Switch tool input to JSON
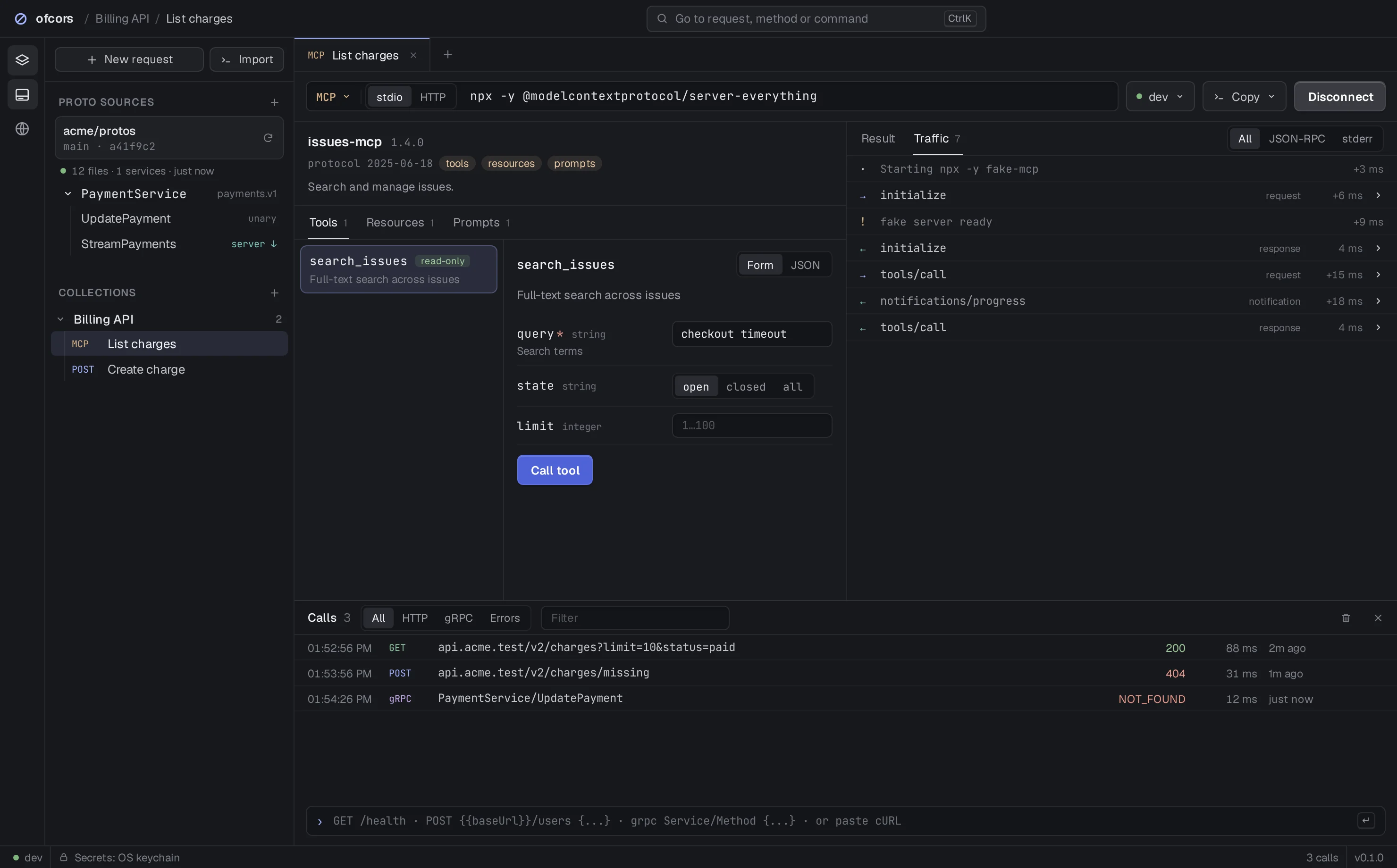1397x868 pixels. (805, 265)
